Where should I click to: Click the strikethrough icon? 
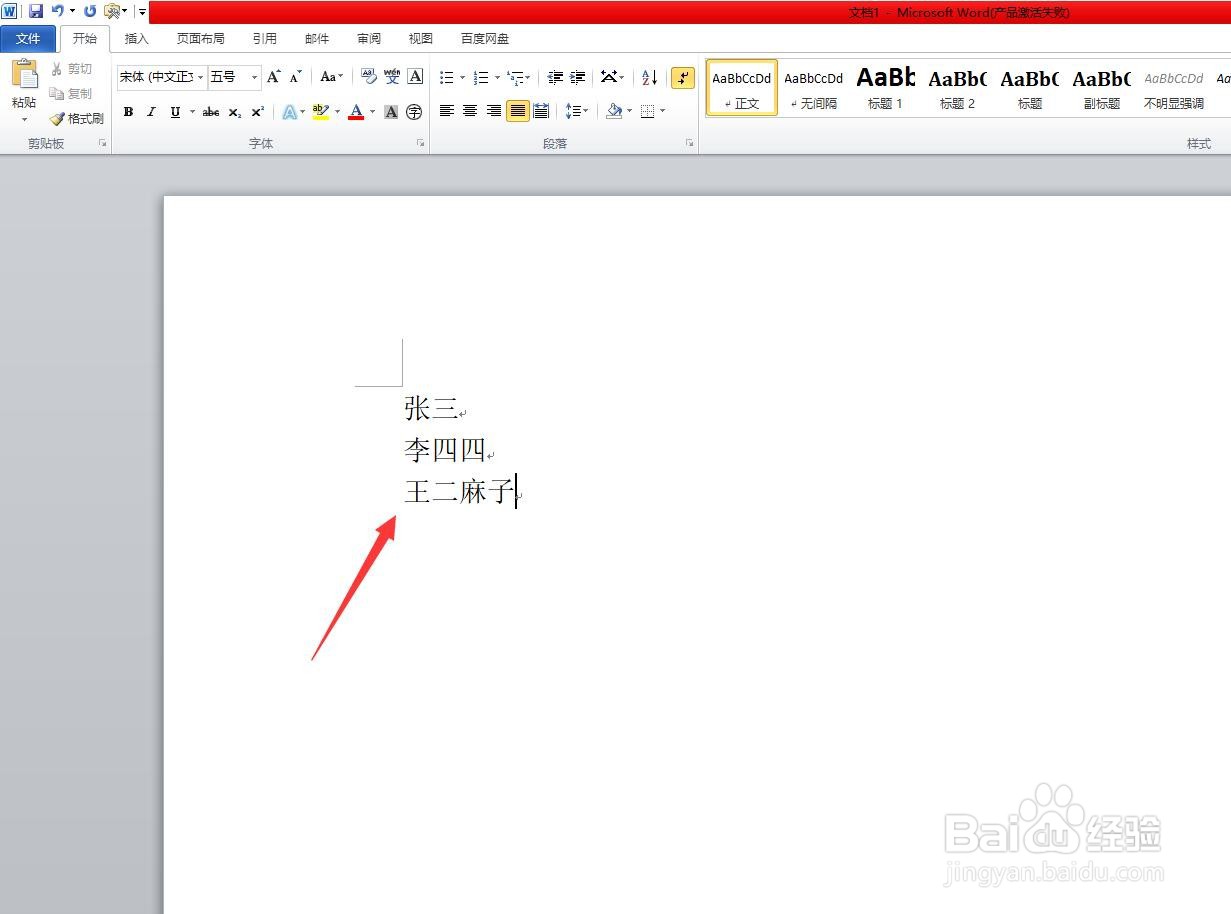pos(210,111)
